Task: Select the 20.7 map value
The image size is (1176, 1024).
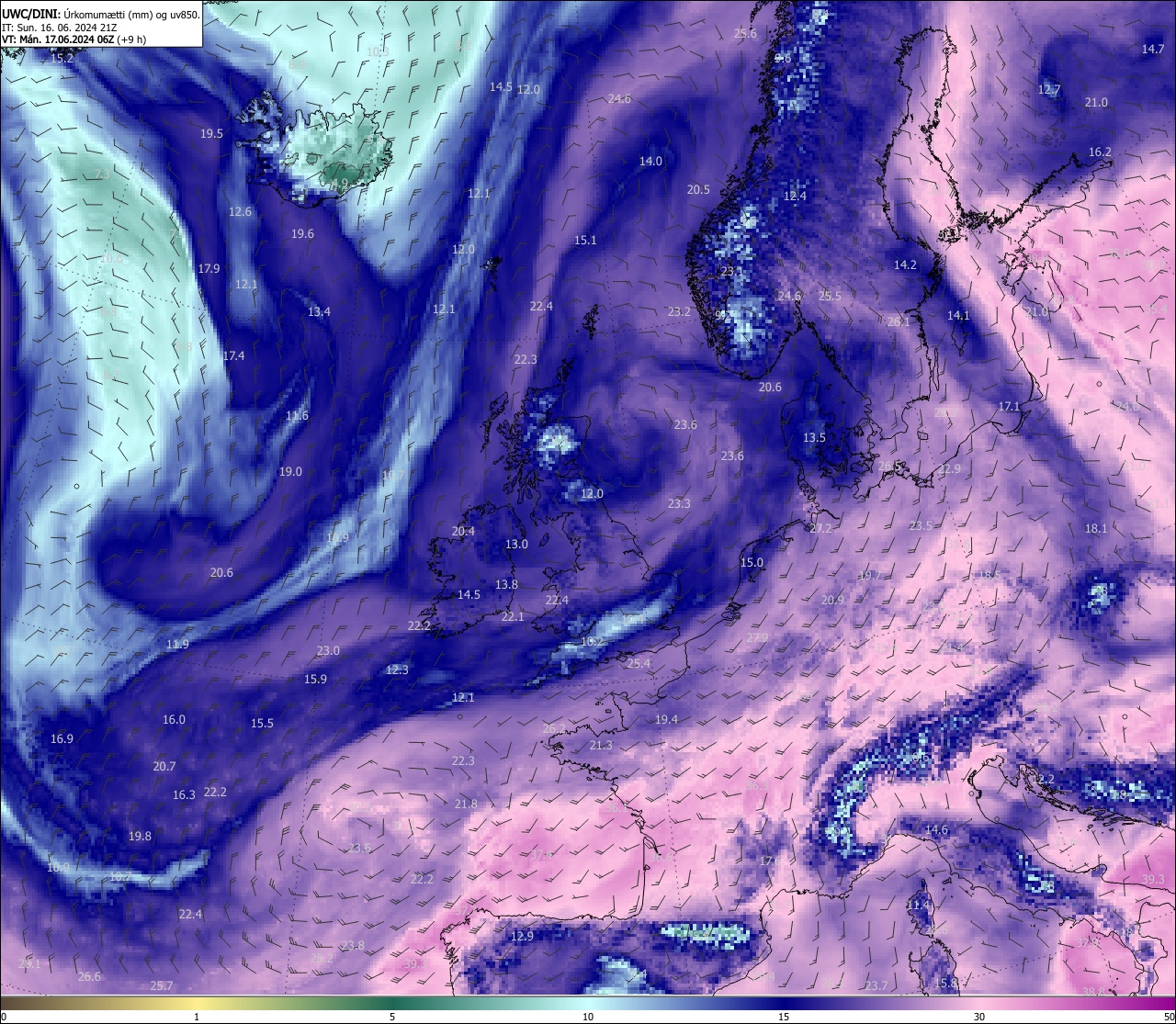Action: 164,766
